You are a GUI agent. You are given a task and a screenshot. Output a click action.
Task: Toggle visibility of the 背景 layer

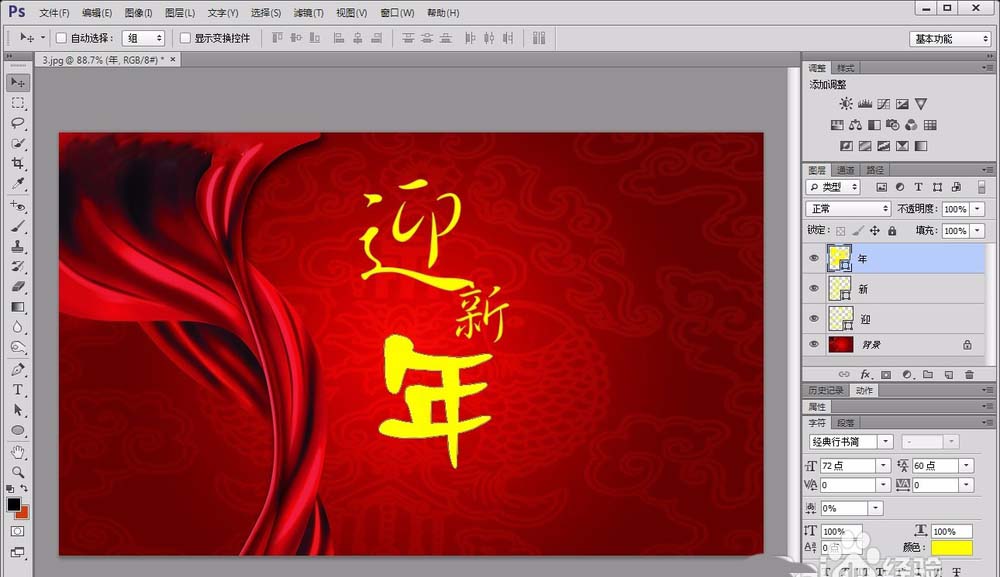point(814,343)
